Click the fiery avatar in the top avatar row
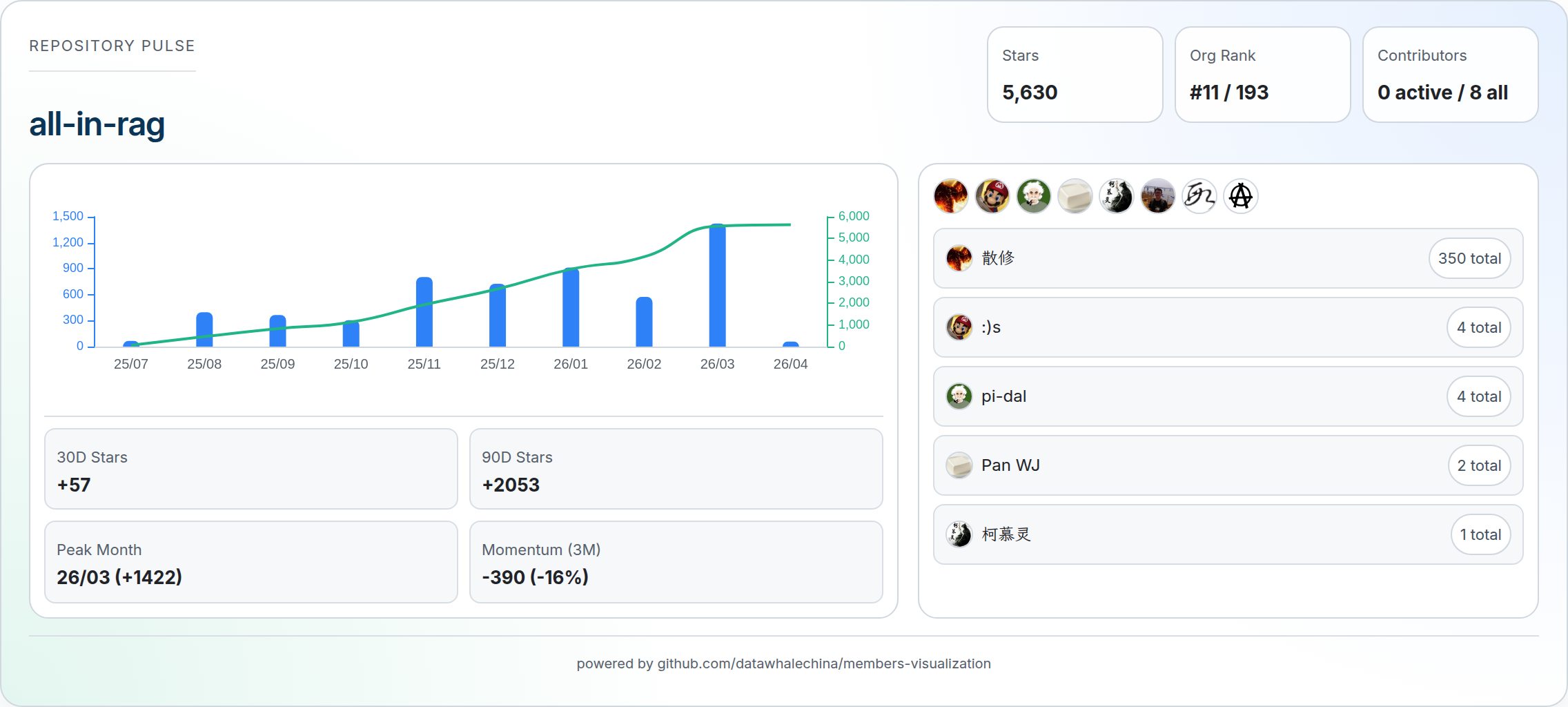Screen dimensions: 1568x707 (950, 196)
